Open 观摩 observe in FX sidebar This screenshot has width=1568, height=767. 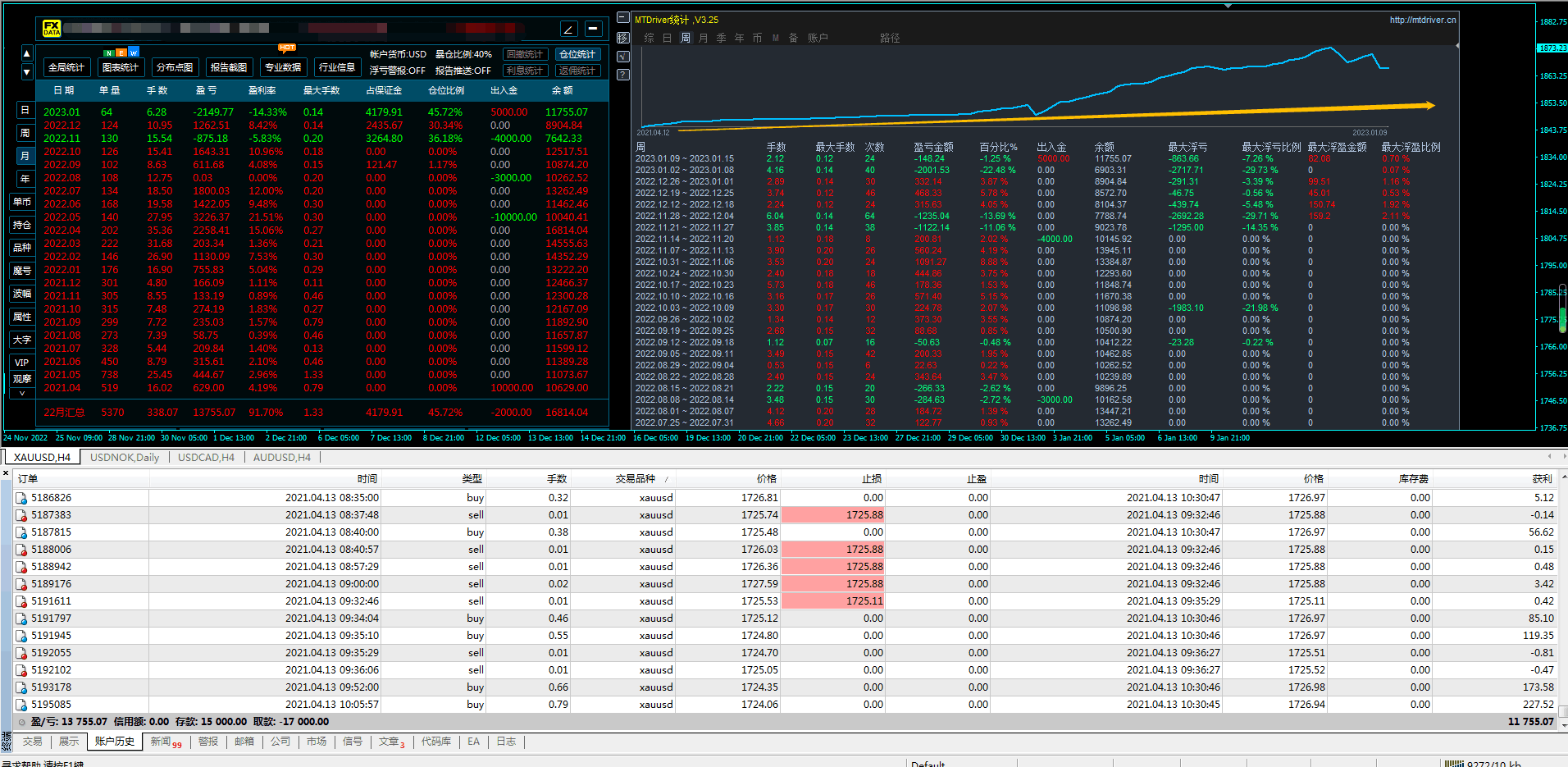[22, 379]
